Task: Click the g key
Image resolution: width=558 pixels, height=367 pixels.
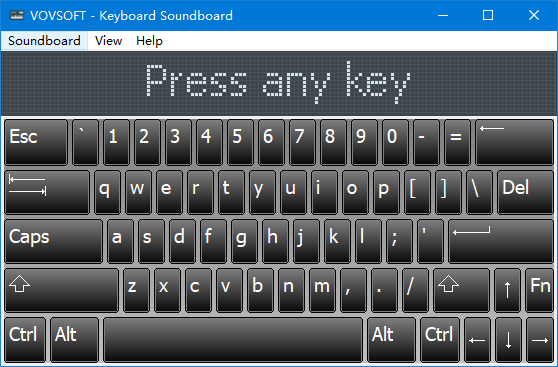Action: (244, 241)
